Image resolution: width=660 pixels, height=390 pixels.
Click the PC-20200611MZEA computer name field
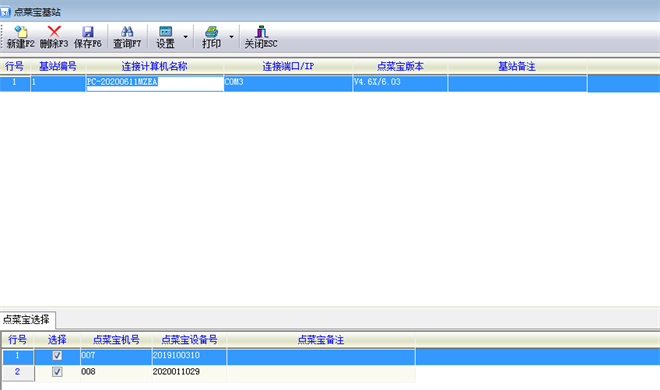tap(154, 82)
